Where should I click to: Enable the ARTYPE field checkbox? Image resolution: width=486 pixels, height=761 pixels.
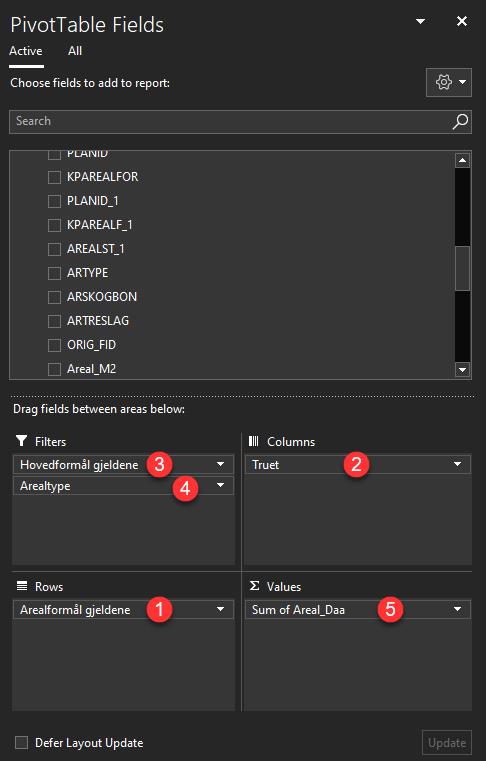point(54,273)
